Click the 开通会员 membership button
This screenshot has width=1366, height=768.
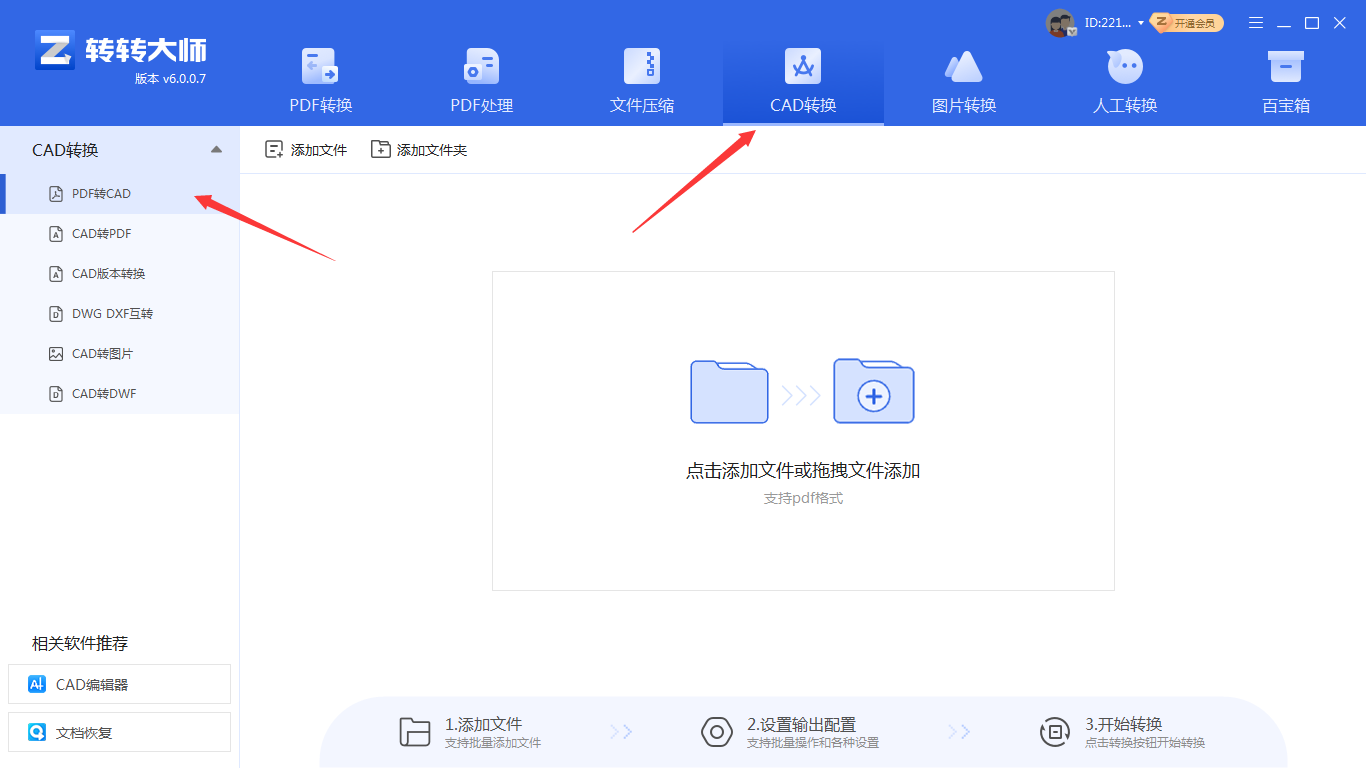coord(1186,22)
